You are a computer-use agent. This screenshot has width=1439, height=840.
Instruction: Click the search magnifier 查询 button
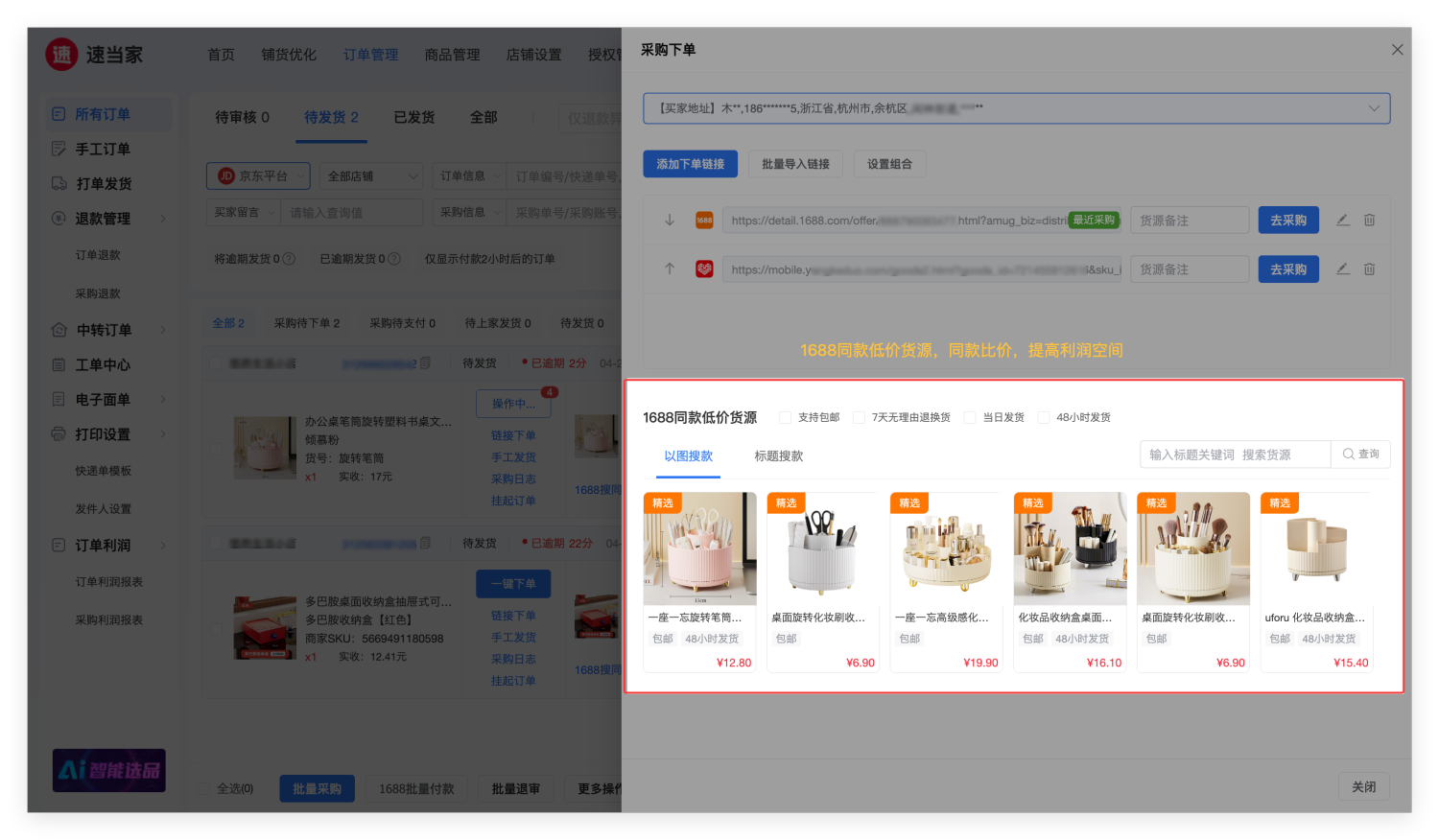coord(1360,455)
